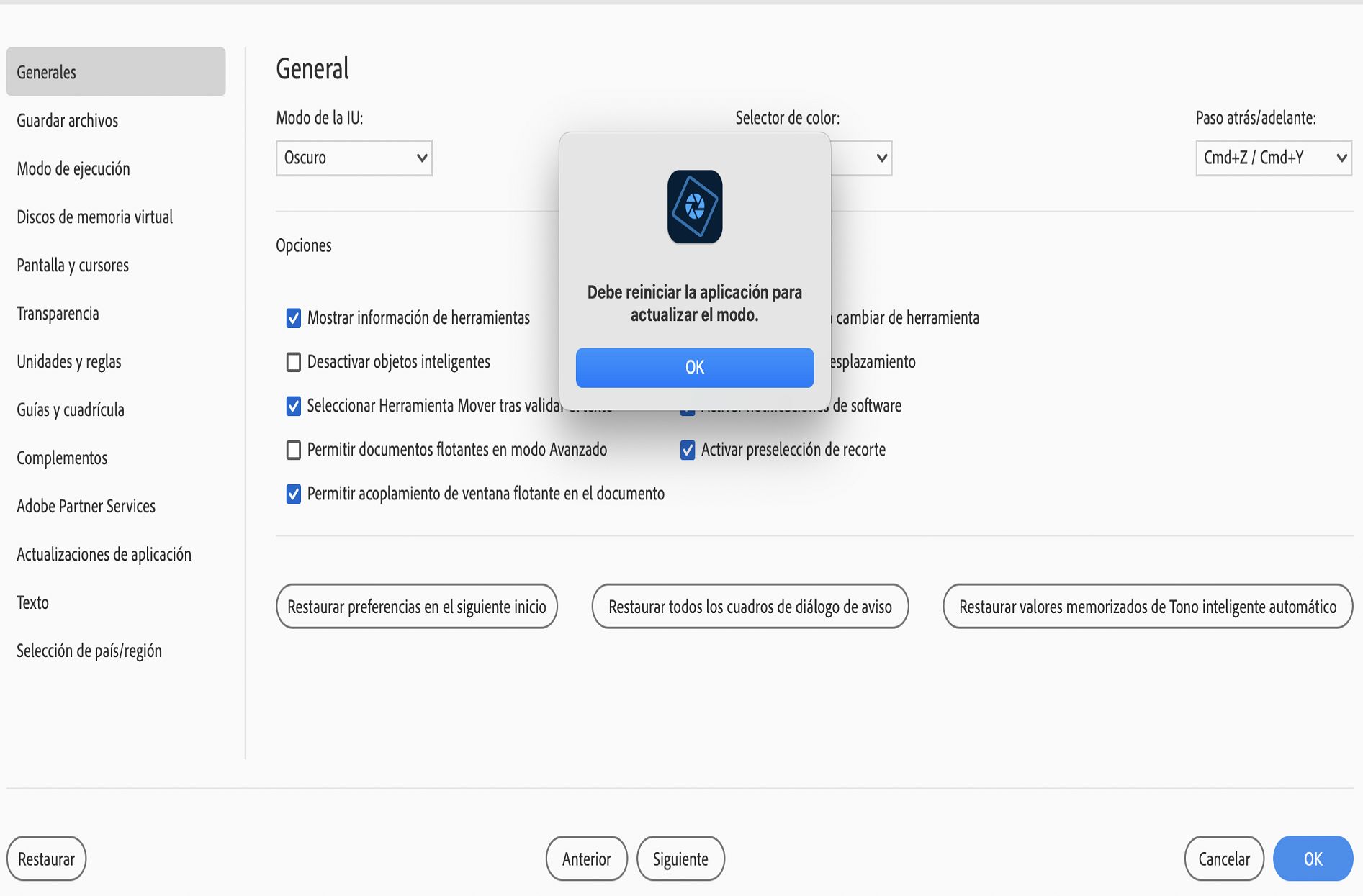
Task: Go to the Siguiente preferences page
Action: coord(680,859)
